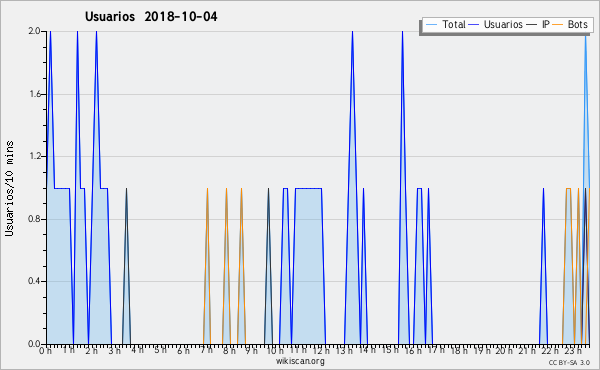The width and height of the screenshot is (600, 370).
Task: Click the blue spike before 22 h
Action: click(x=543, y=266)
